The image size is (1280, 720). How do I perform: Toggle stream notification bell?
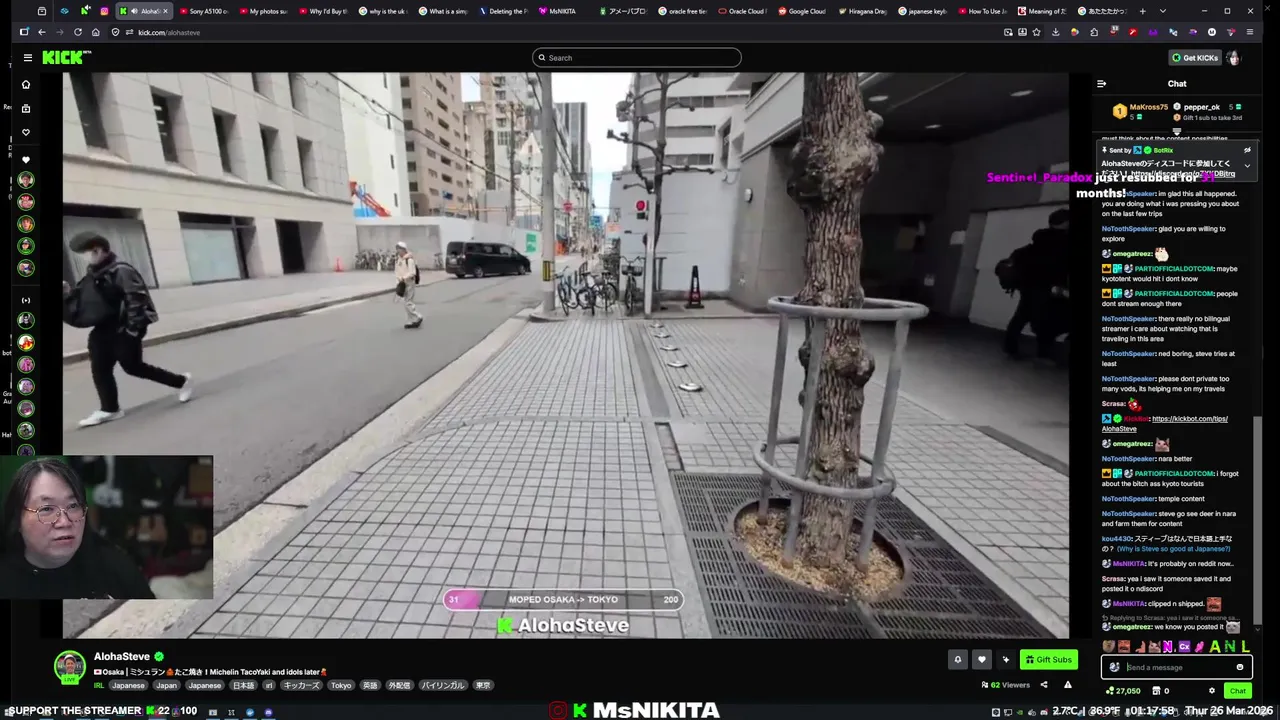pos(958,659)
